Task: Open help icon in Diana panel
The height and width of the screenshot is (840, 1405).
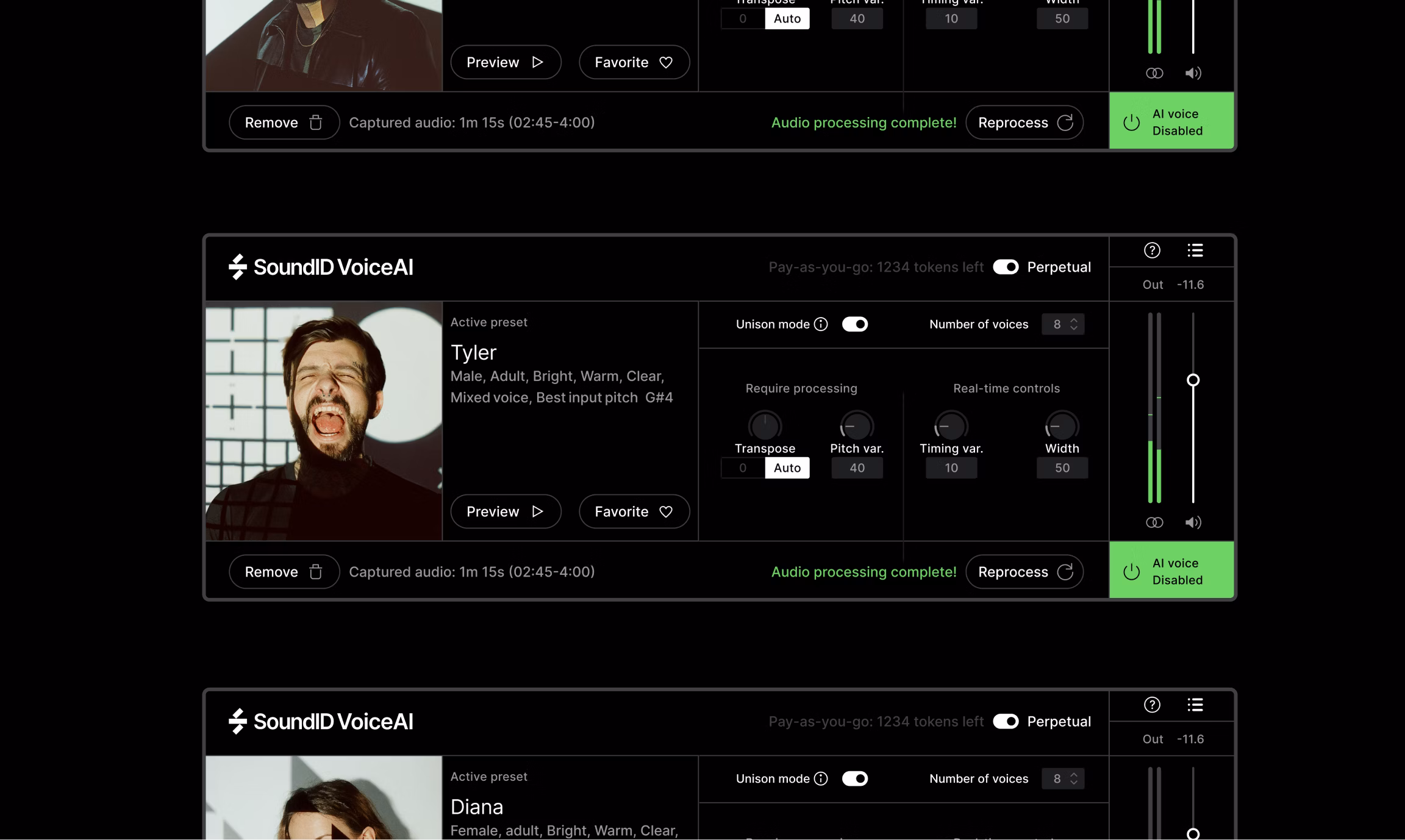Action: 1152,705
